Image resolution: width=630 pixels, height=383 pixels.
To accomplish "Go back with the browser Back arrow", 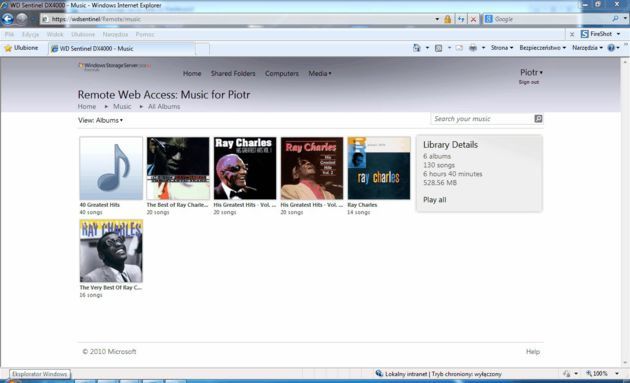I will [8, 18].
